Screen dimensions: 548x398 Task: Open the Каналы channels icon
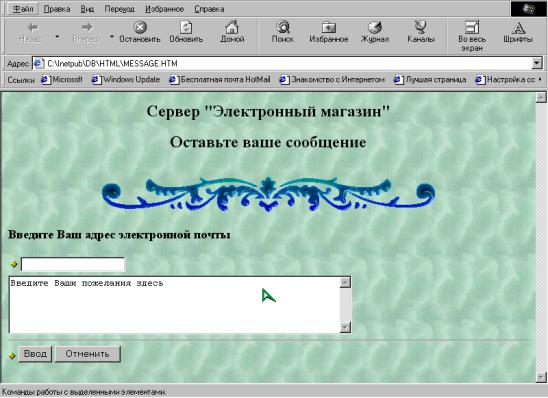tap(420, 27)
